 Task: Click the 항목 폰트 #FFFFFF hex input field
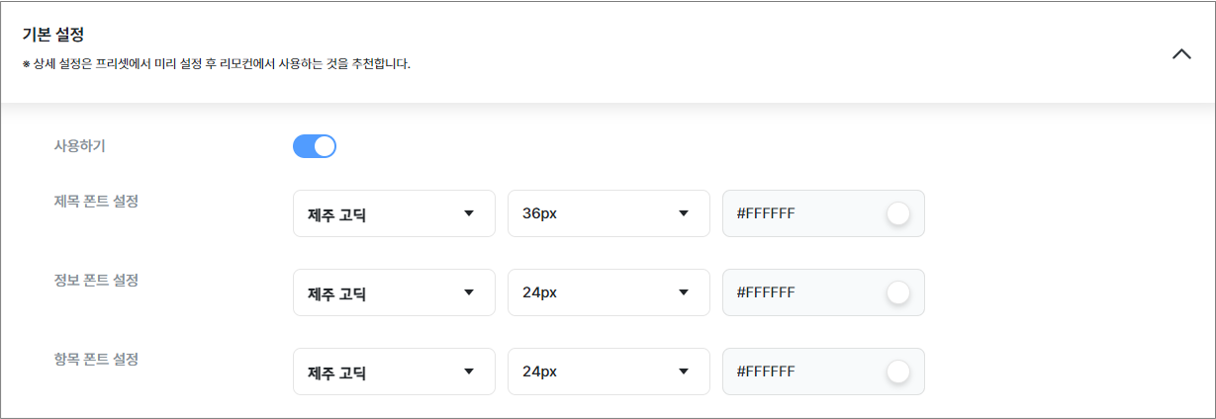823,372
